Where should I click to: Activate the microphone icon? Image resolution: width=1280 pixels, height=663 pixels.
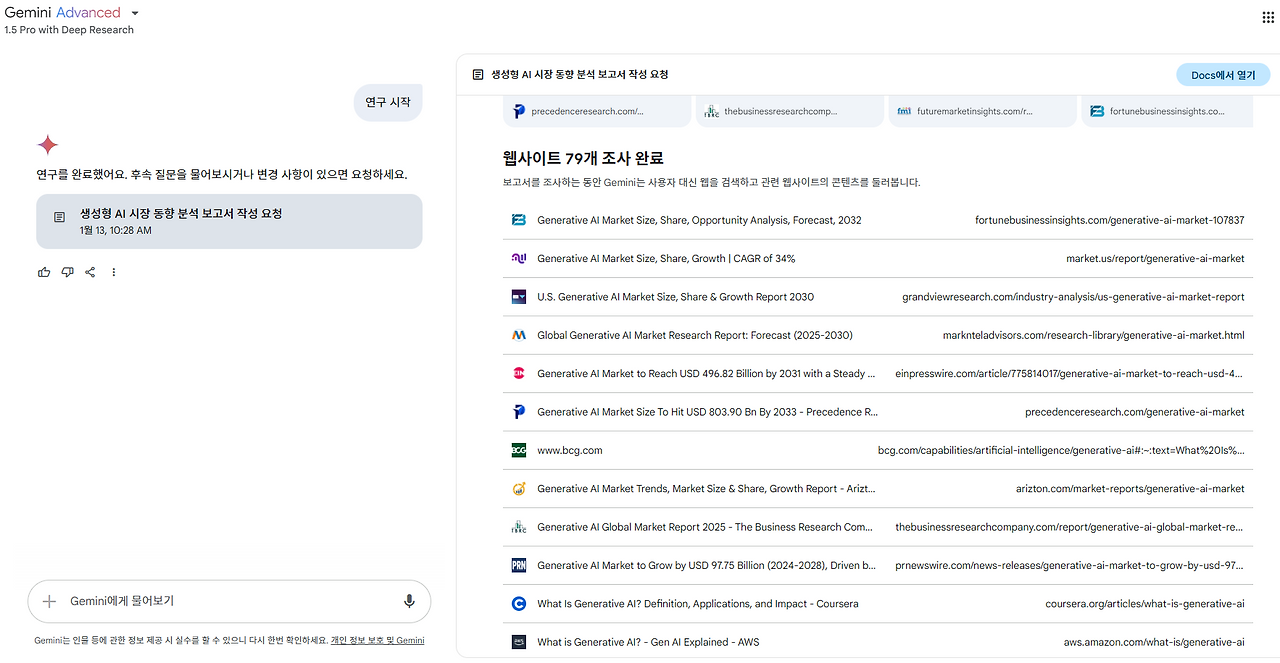[x=409, y=601]
